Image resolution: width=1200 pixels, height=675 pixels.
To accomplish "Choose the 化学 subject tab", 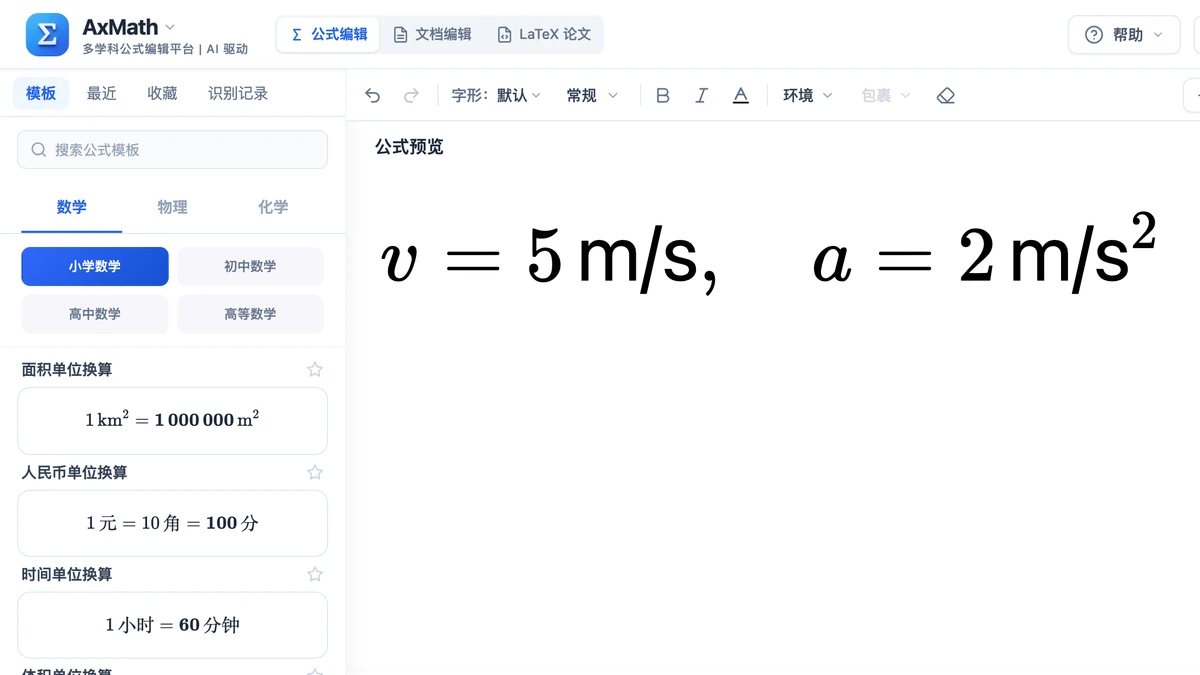I will (273, 207).
